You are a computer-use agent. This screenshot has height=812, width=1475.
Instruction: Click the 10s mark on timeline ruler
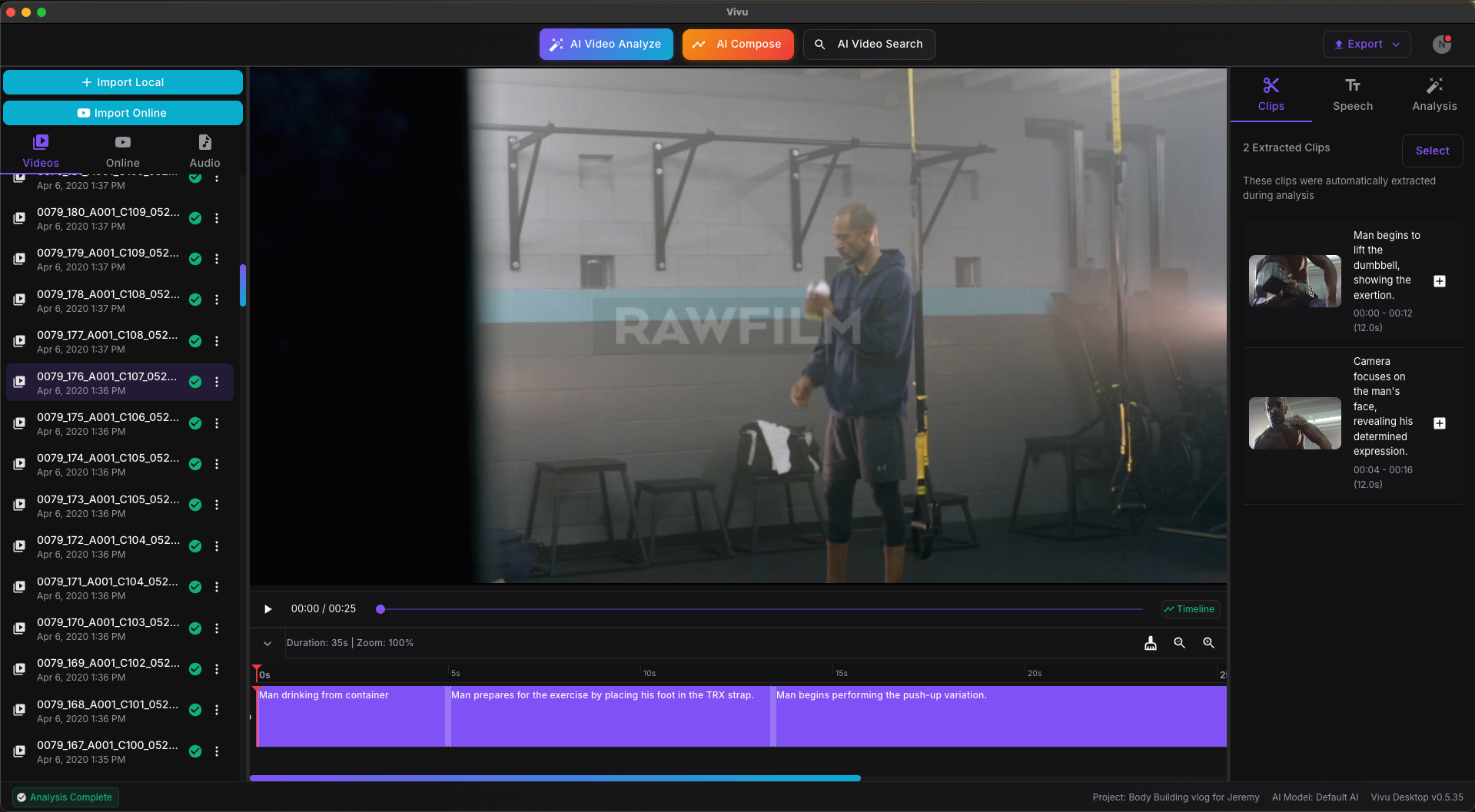coord(649,674)
